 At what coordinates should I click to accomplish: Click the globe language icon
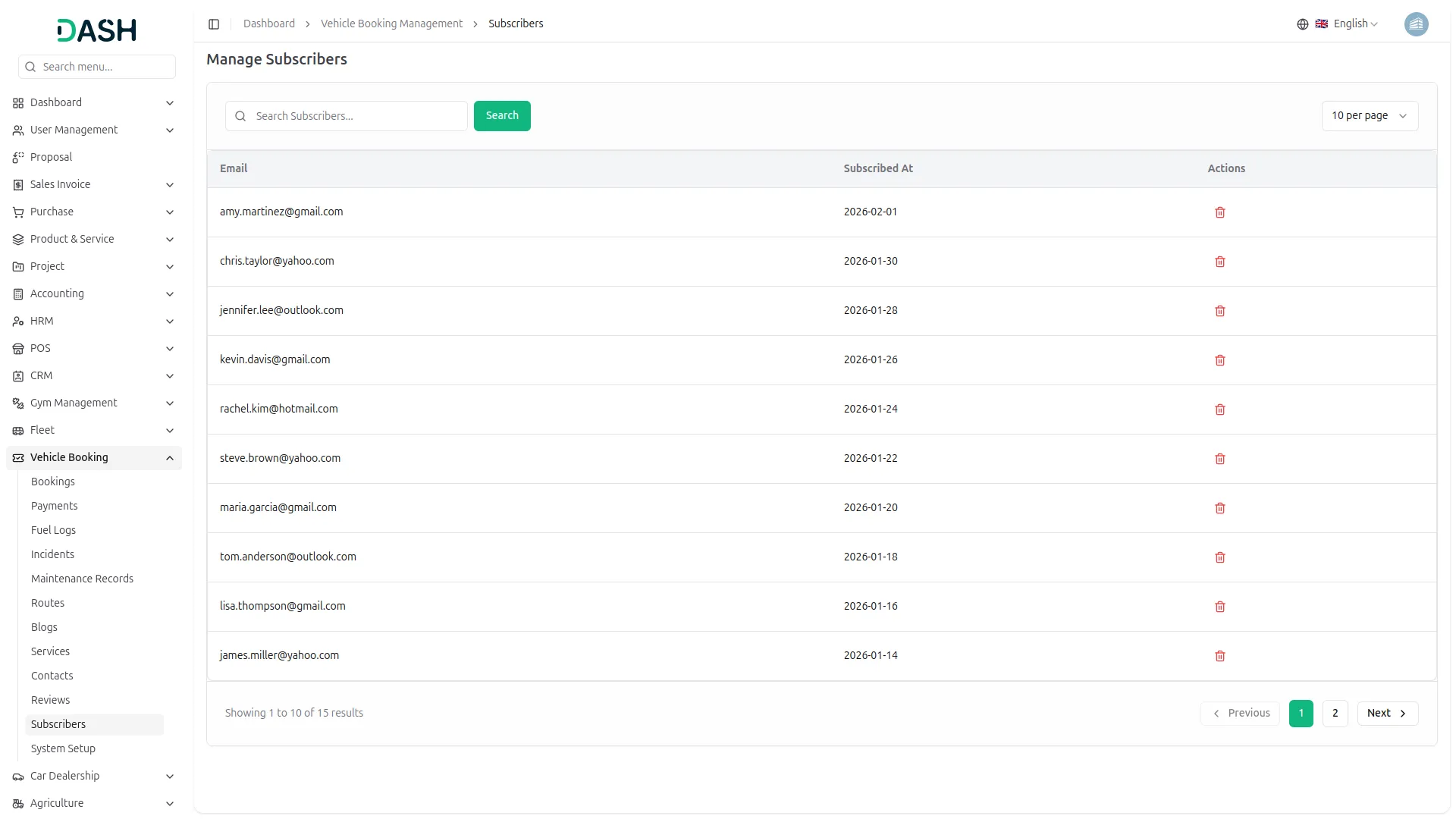pyautogui.click(x=1302, y=24)
